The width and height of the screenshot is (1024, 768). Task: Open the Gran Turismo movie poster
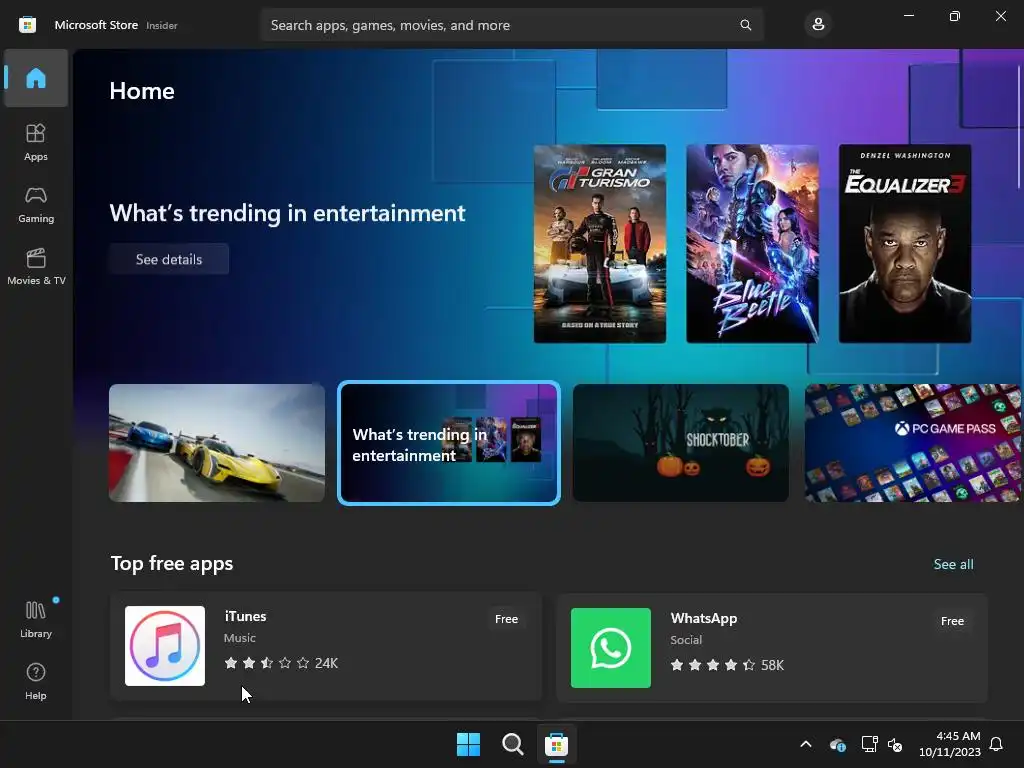[x=600, y=244]
